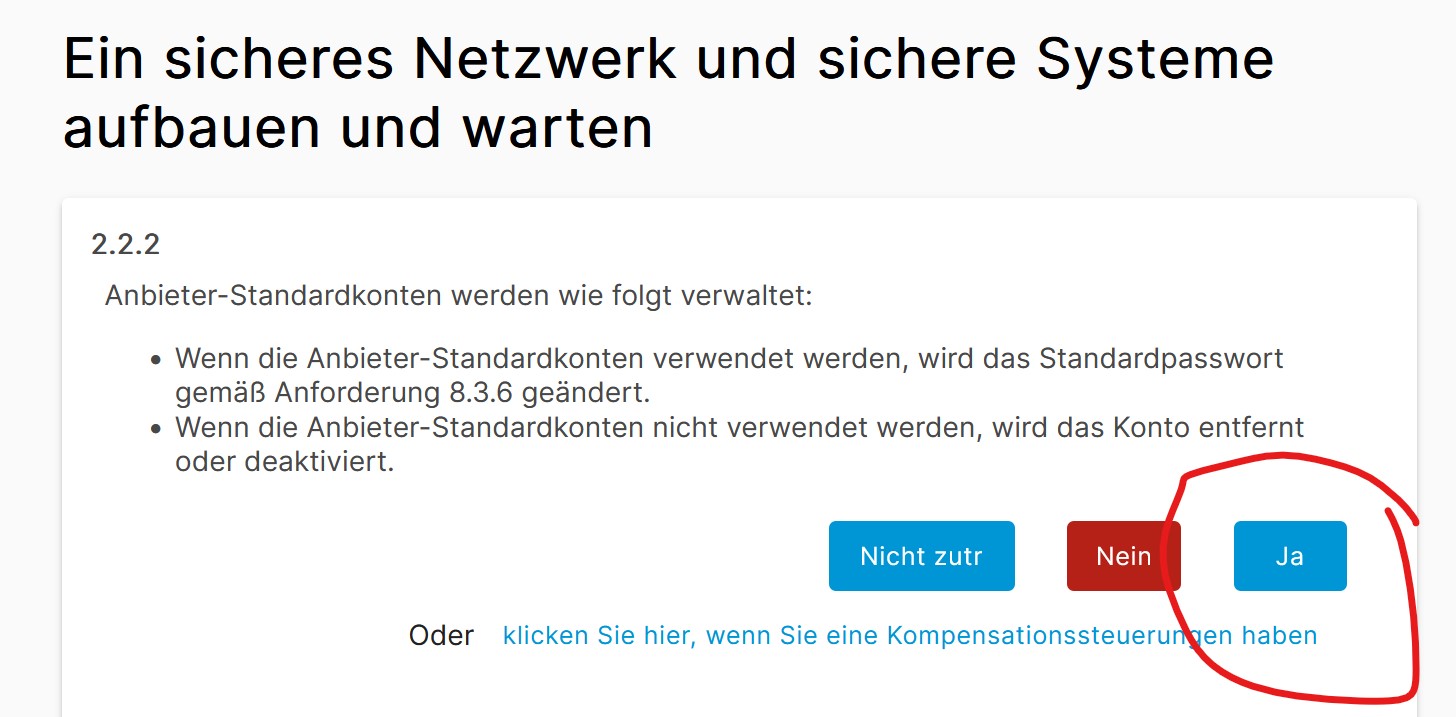Click the first bullet about Standardpasswort change

[729, 373]
